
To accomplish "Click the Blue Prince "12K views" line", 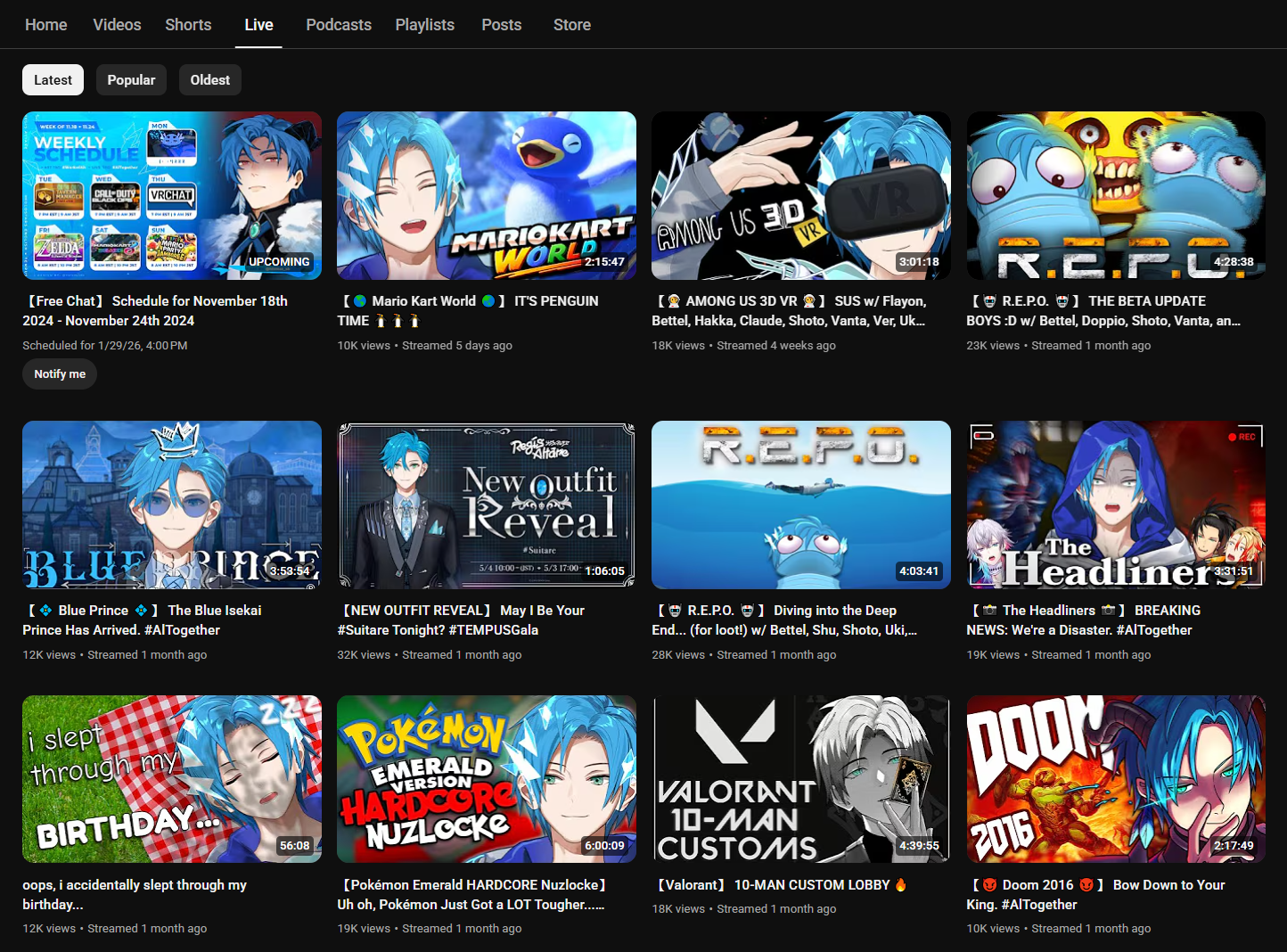I will point(115,655).
